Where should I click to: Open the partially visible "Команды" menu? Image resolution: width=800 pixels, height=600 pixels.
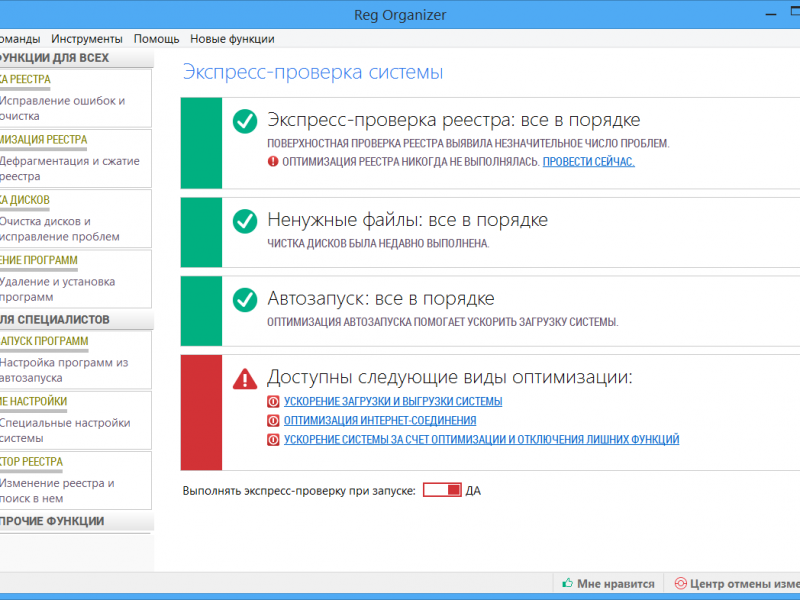[20, 39]
